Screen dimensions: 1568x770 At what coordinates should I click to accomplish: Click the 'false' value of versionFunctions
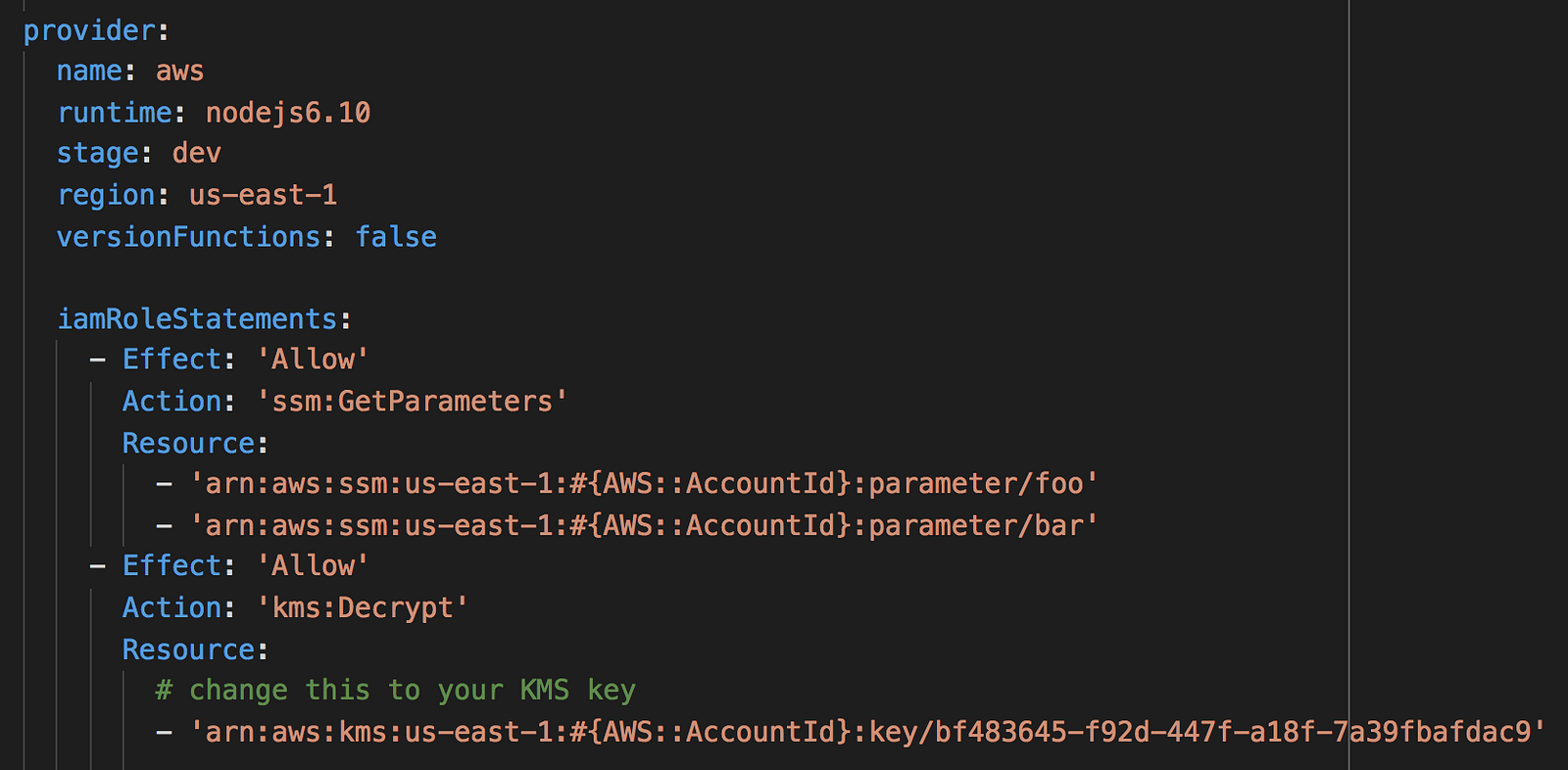point(395,237)
